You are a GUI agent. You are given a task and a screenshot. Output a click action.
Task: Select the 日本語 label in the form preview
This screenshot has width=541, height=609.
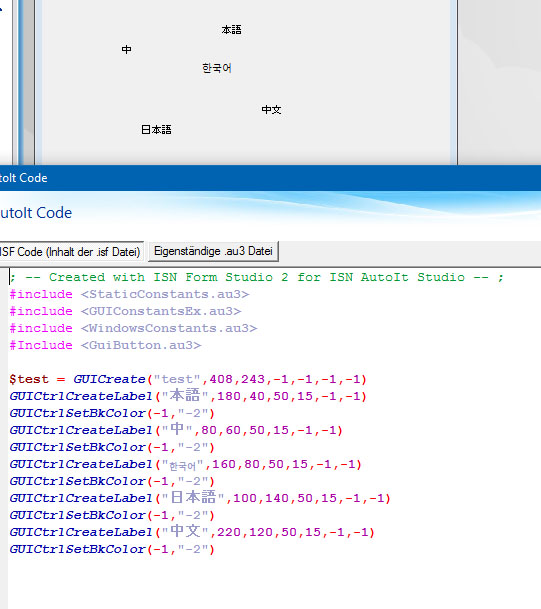tap(156, 129)
